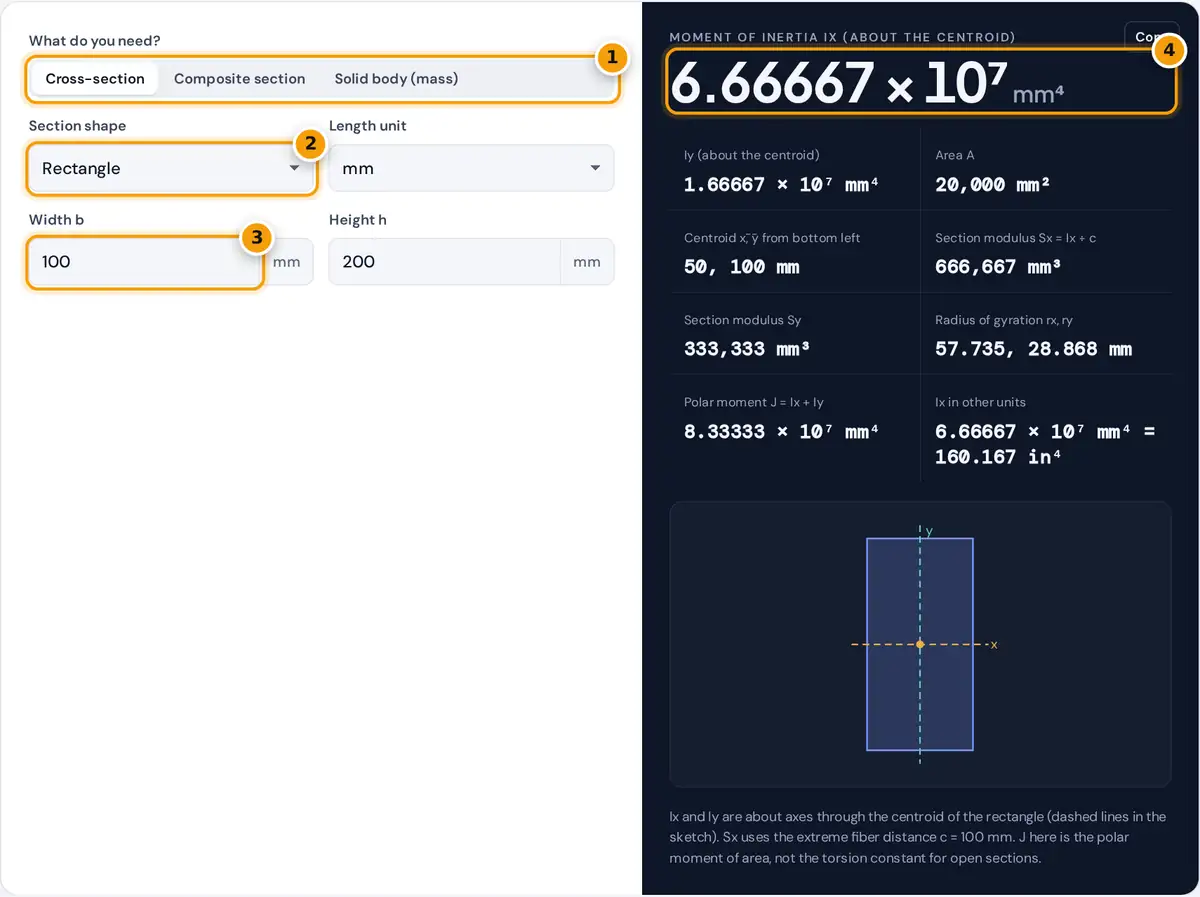Click the Iy value 1.66667 × 10⁷ mm⁴
1200x897 pixels.
(x=781, y=185)
